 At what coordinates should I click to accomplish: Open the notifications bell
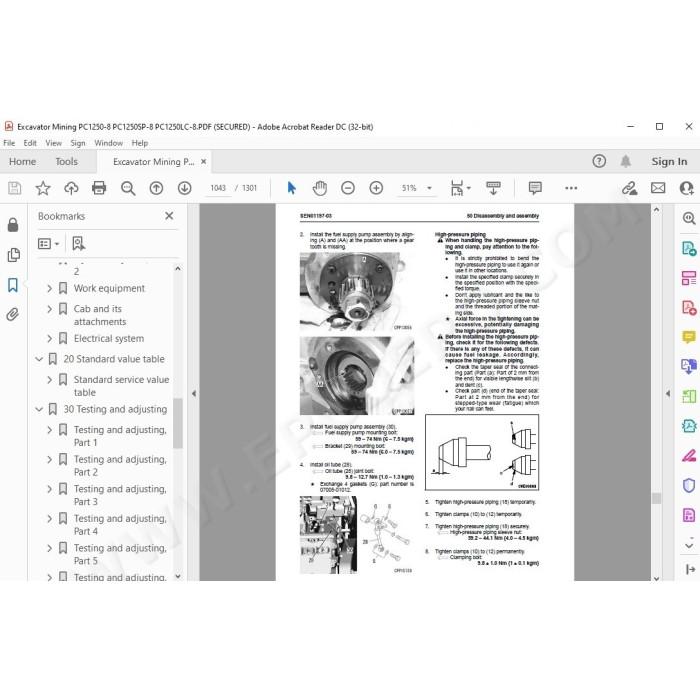[626, 161]
